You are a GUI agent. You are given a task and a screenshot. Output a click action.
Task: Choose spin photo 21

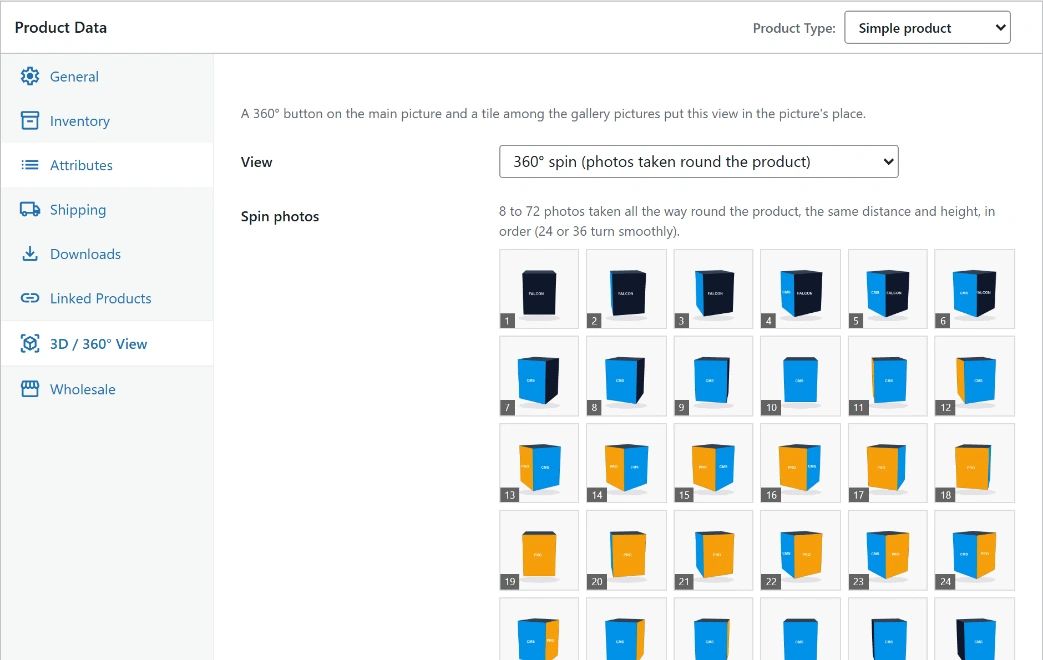click(x=713, y=550)
